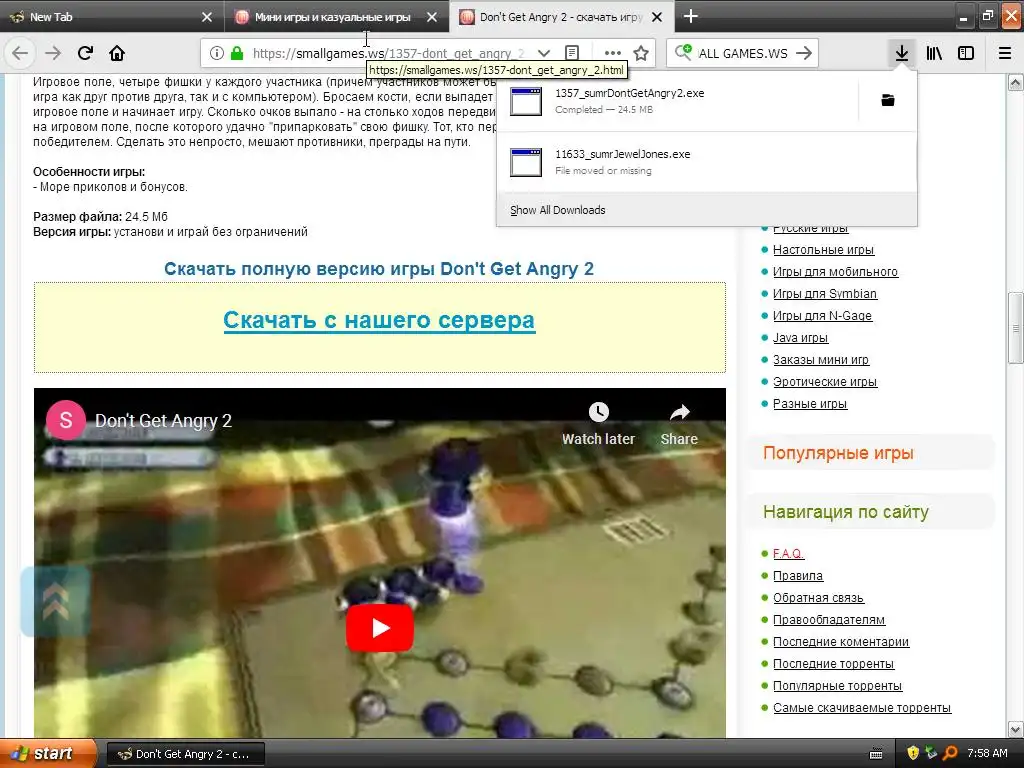This screenshot has width=1024, height=768.
Task: Click the Скачать с нашего сервера link
Action: point(379,320)
